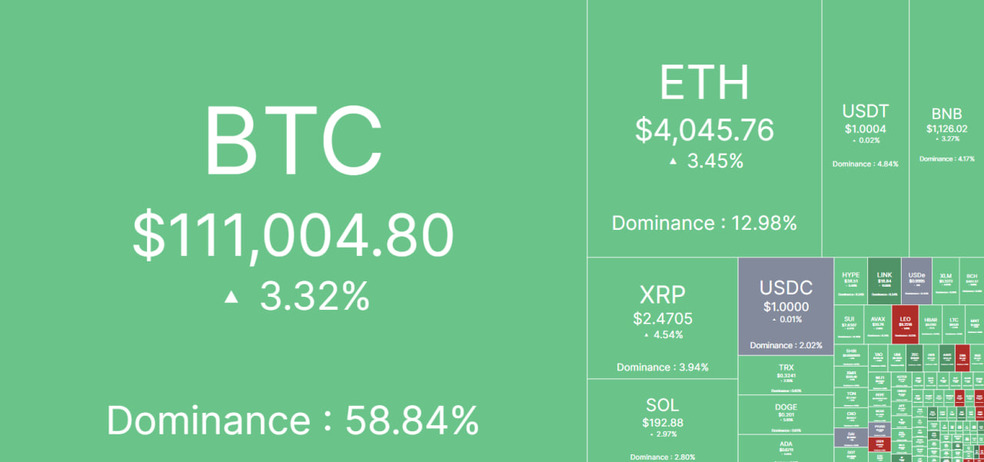Click the ADA tile
Viewport: 984px width, 462px height.
click(x=786, y=448)
